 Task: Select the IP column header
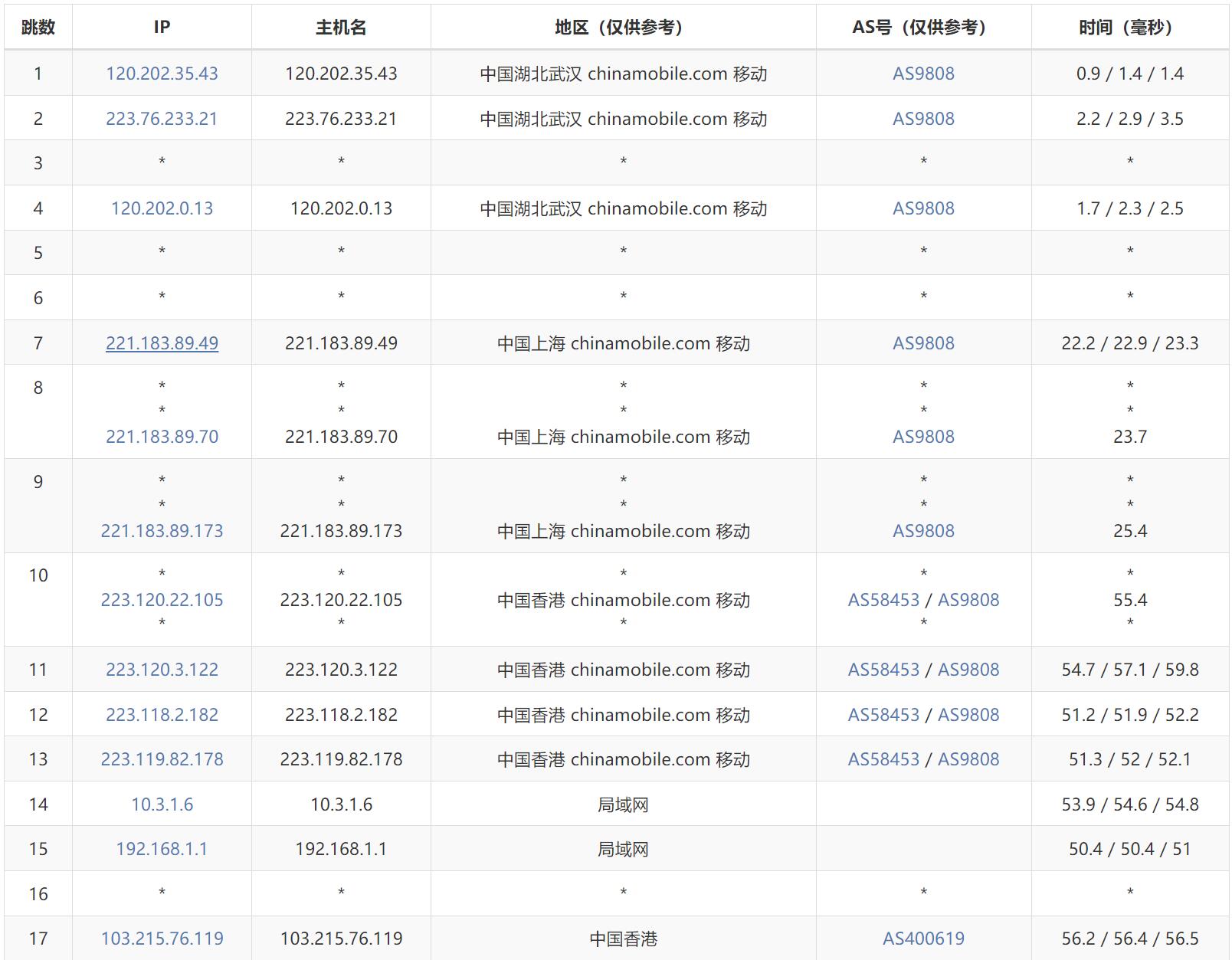[x=162, y=28]
